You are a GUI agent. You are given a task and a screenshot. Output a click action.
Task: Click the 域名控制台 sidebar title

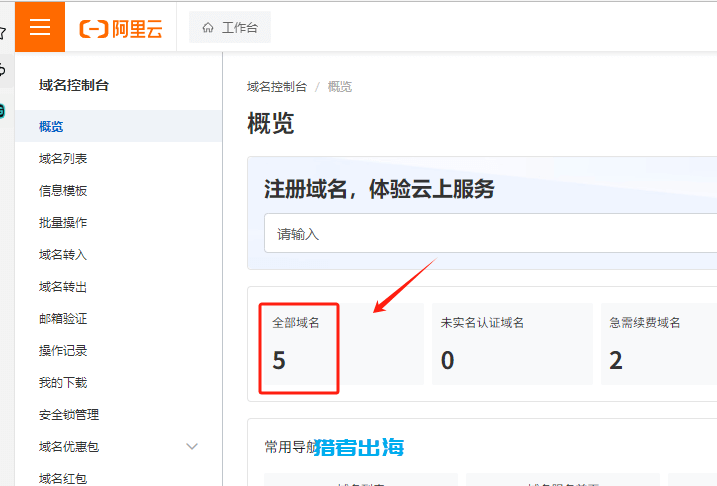(x=74, y=85)
